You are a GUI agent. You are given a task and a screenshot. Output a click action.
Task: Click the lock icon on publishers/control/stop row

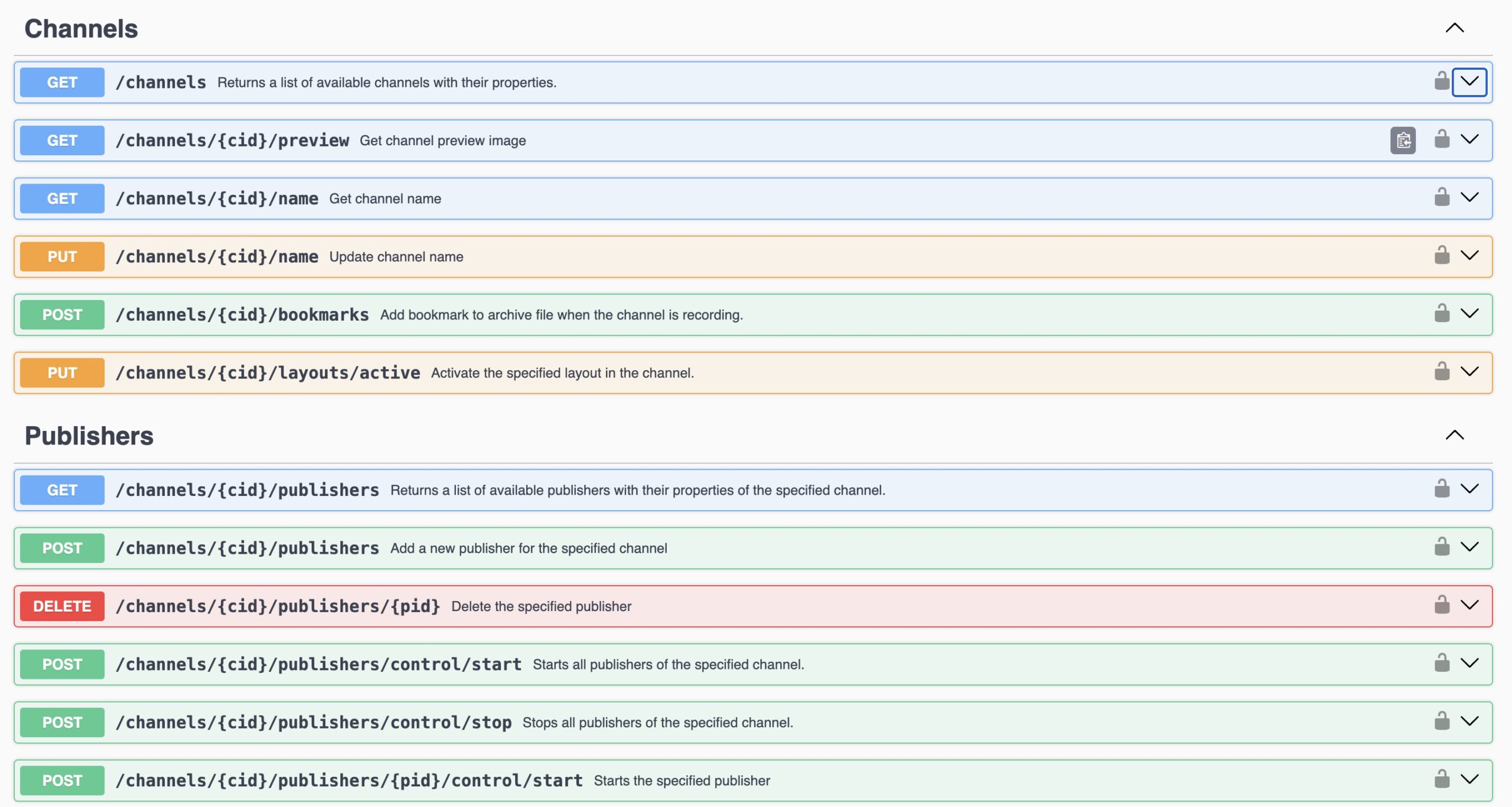[1442, 721]
